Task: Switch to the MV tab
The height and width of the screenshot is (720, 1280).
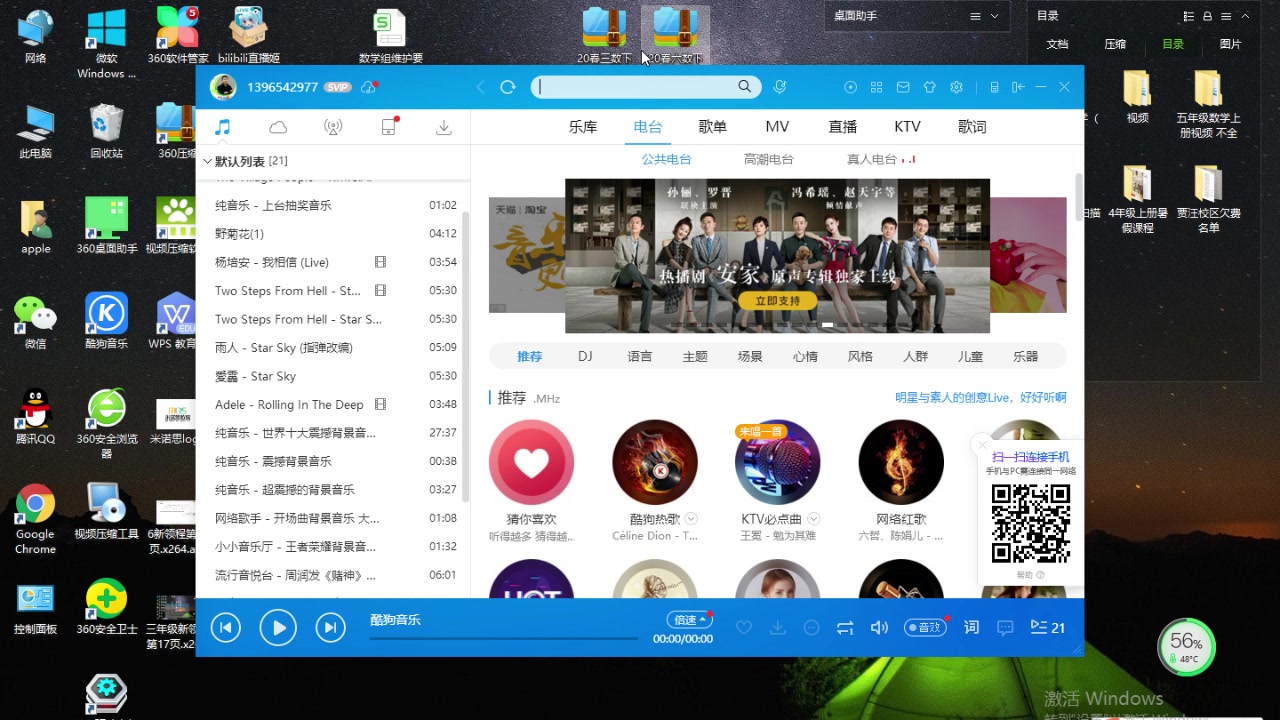Action: 777,127
